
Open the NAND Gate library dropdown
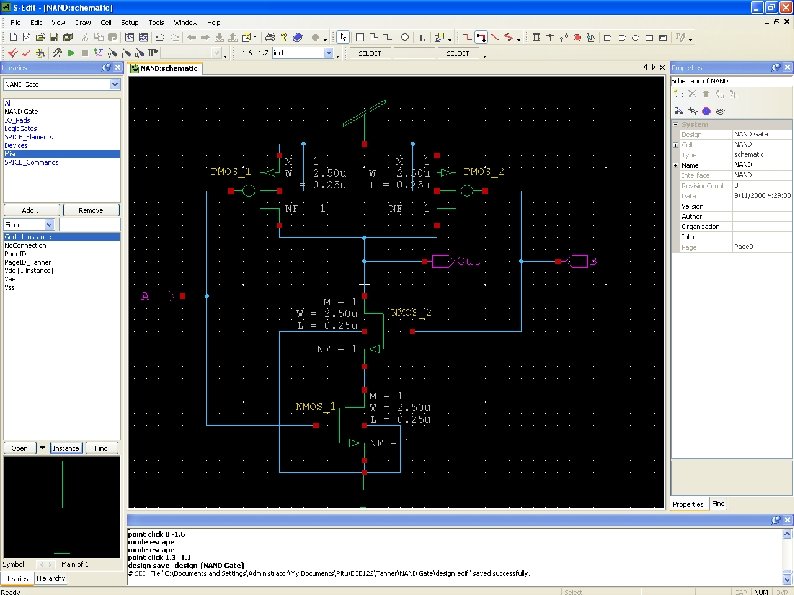coord(114,85)
